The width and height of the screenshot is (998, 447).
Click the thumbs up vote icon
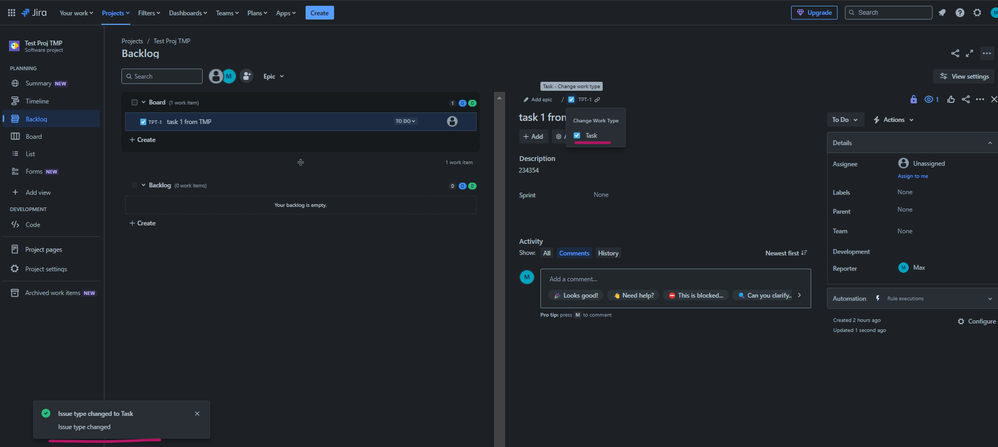click(x=951, y=99)
